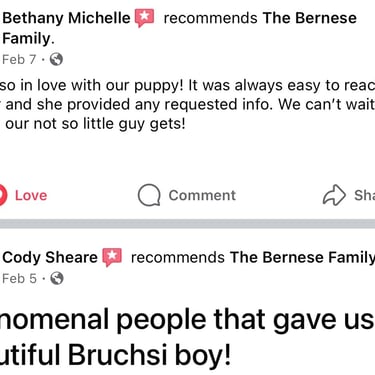Click the Comment speech bubble icon

tap(149, 195)
